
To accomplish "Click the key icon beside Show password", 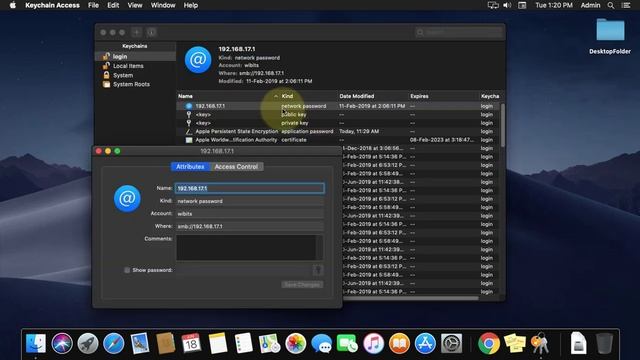I will tap(318, 269).
